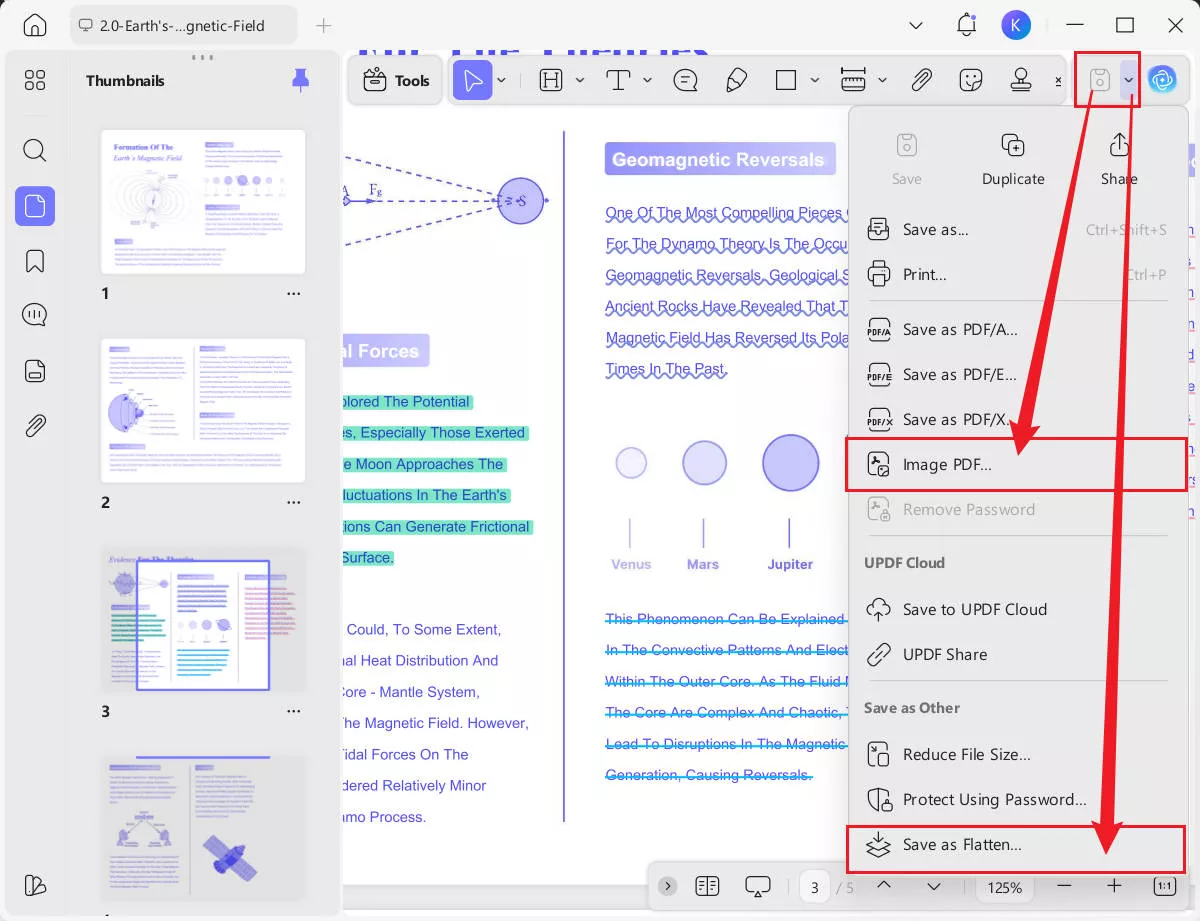This screenshot has width=1200, height=921.
Task: Switch to two-page view mode
Action: click(x=707, y=886)
